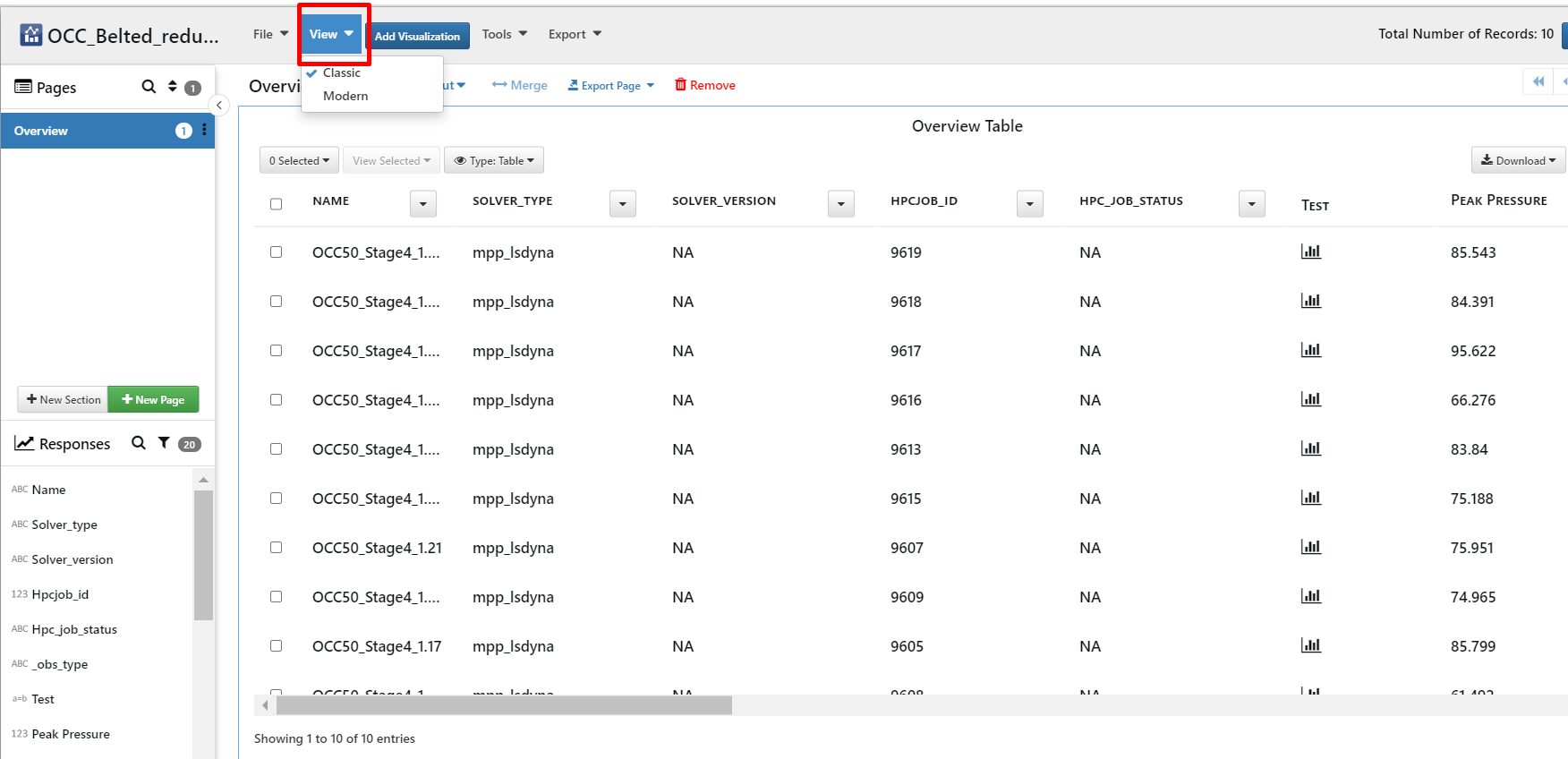Click the Responses list vertical scrollbar
Viewport: 1568px width, 759px height.
pyautogui.click(x=203, y=555)
